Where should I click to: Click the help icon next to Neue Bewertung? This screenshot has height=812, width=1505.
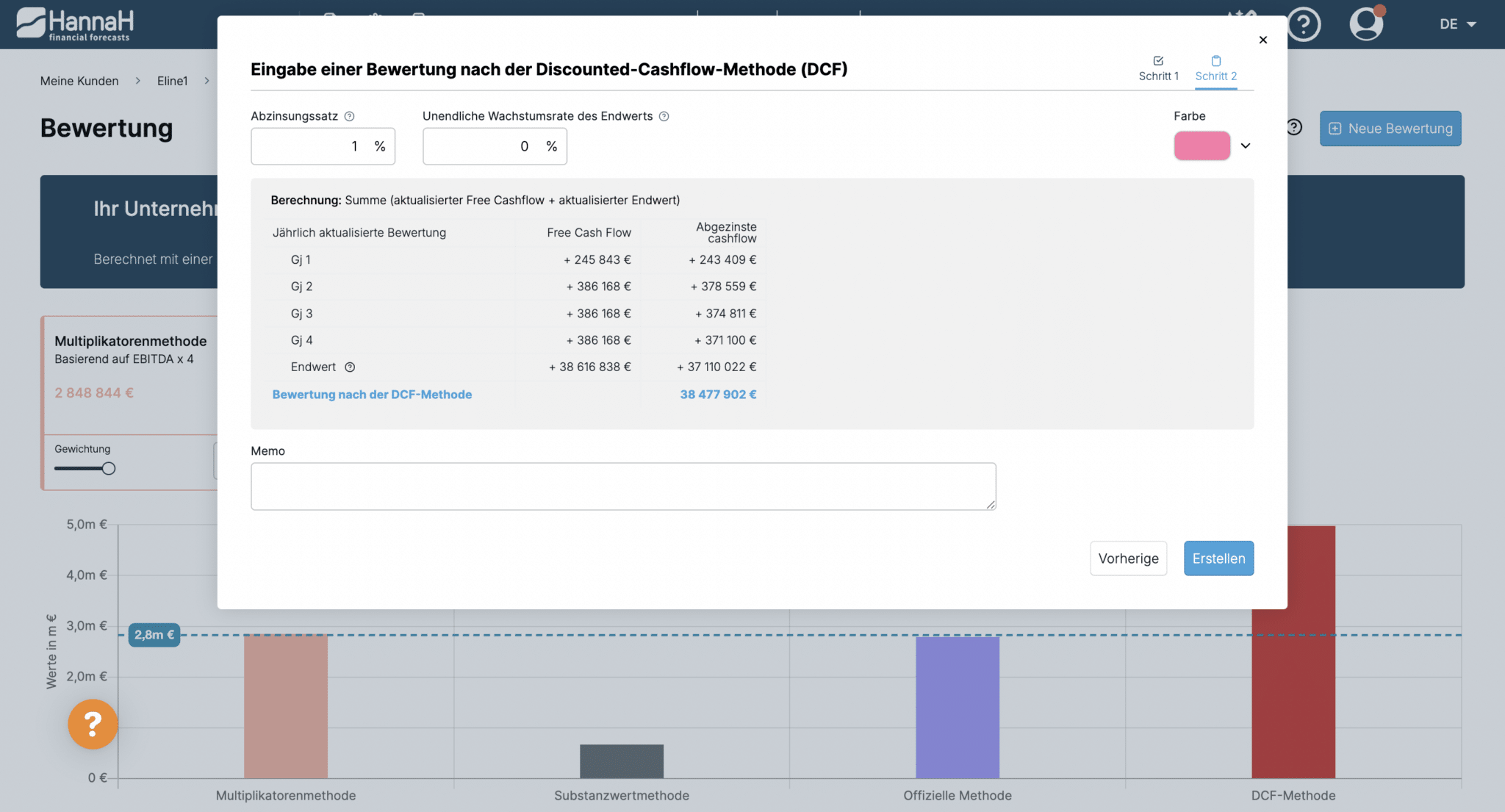tap(1295, 128)
